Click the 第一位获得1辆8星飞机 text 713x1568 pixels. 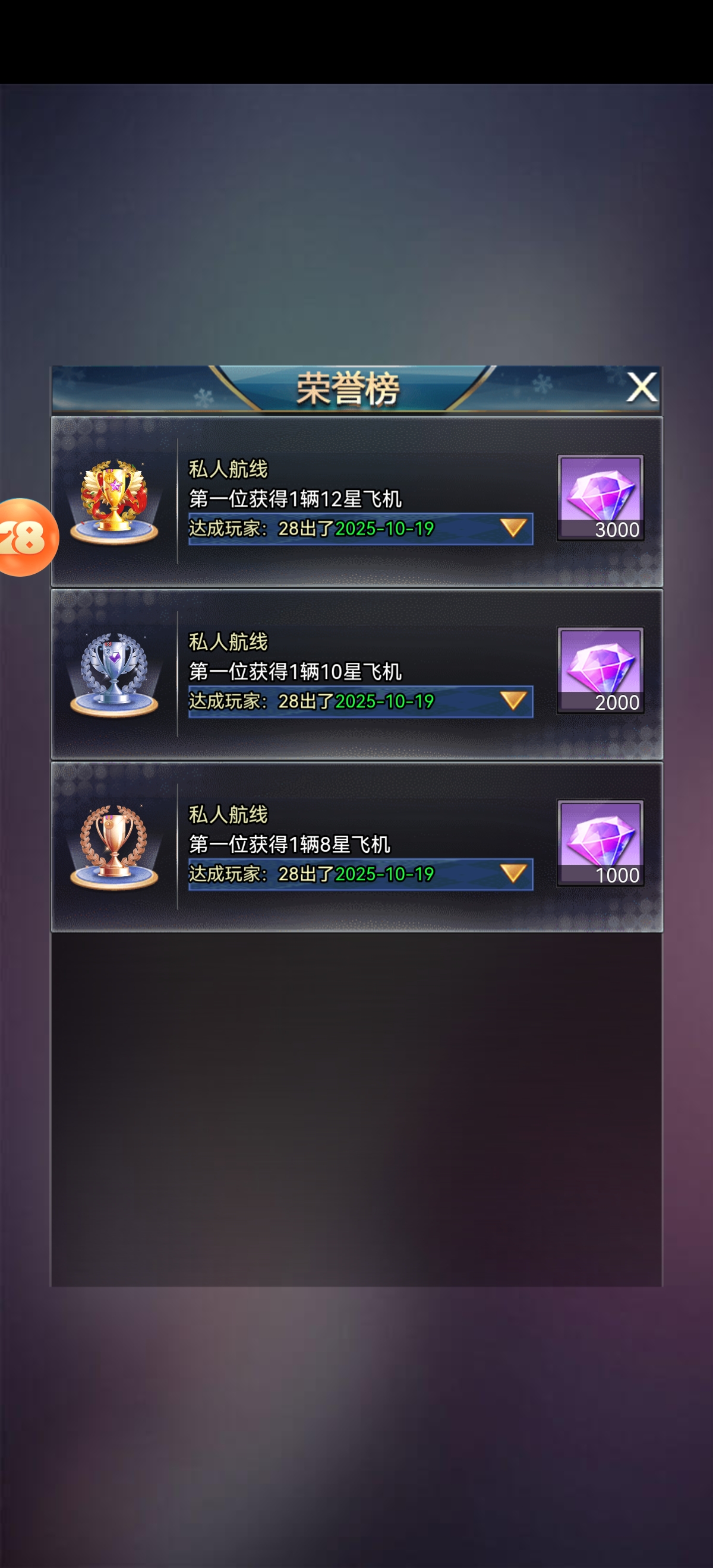point(290,845)
